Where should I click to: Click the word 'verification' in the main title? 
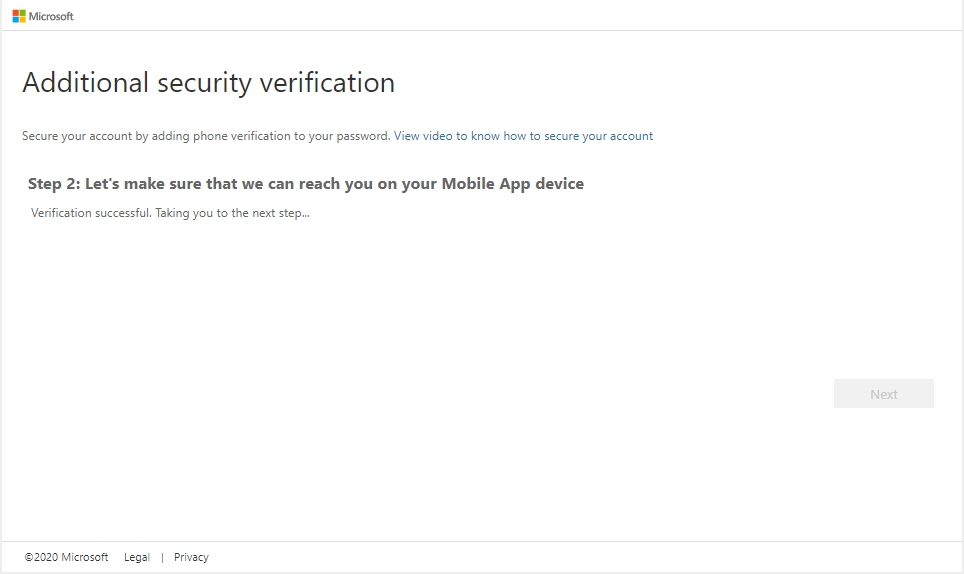click(x=327, y=82)
